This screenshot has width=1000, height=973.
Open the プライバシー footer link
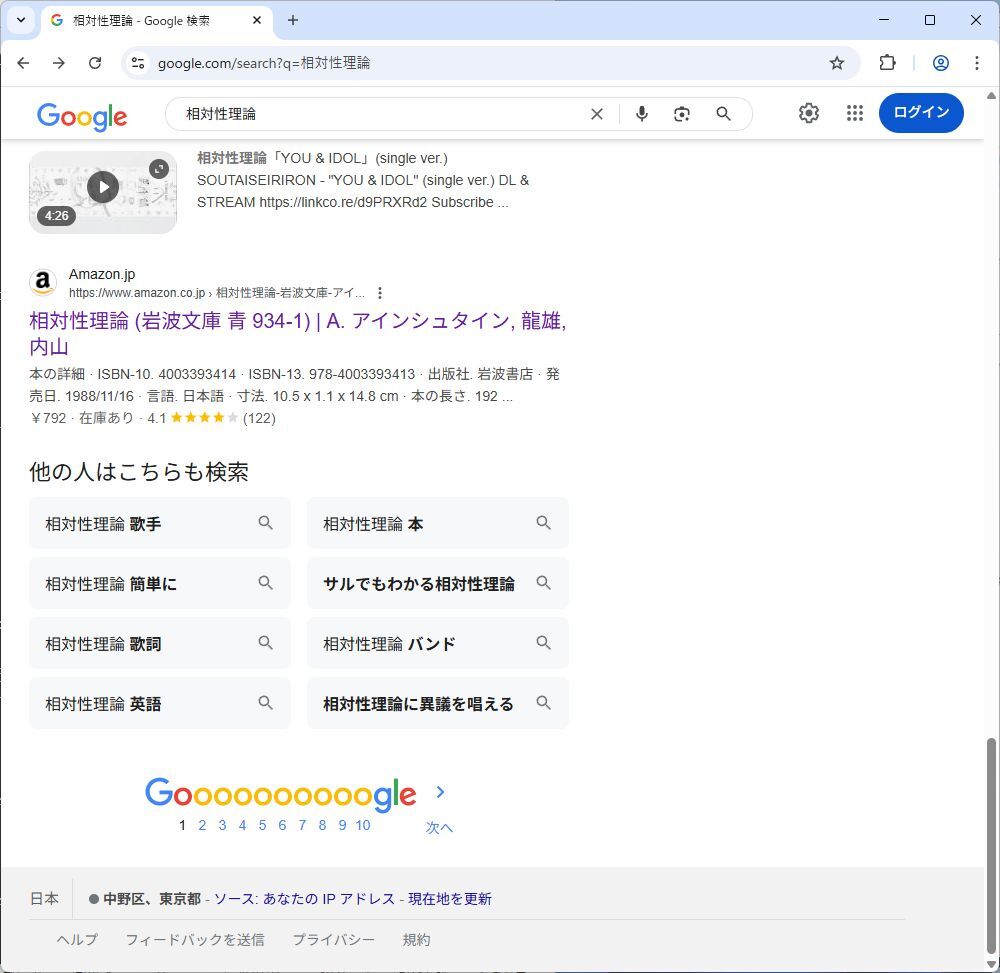click(x=333, y=939)
